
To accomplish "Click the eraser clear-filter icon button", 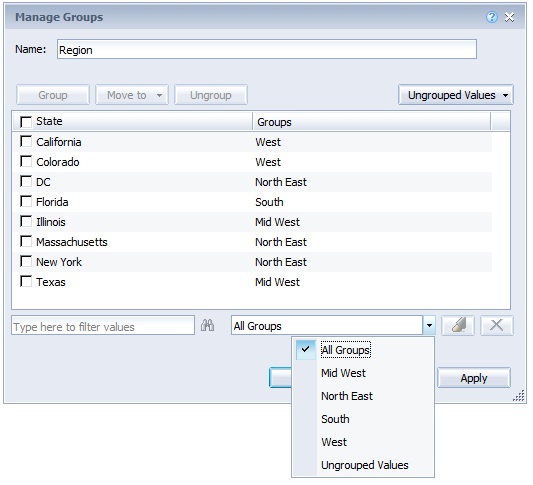I will [458, 326].
